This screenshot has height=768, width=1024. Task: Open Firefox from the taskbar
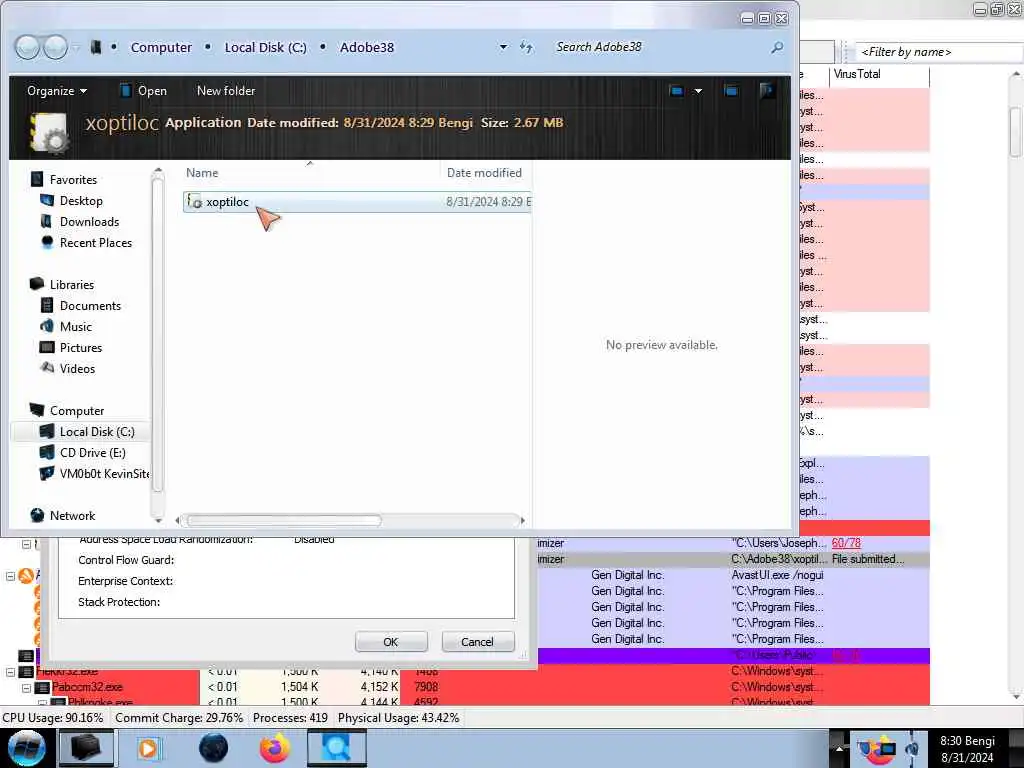coord(275,748)
